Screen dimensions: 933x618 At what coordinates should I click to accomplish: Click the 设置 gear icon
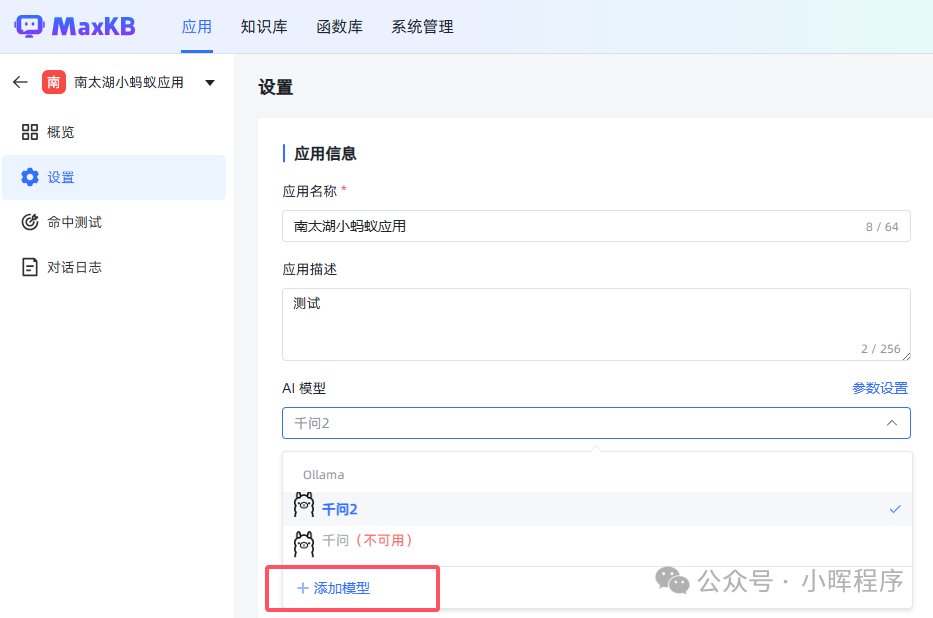30,177
